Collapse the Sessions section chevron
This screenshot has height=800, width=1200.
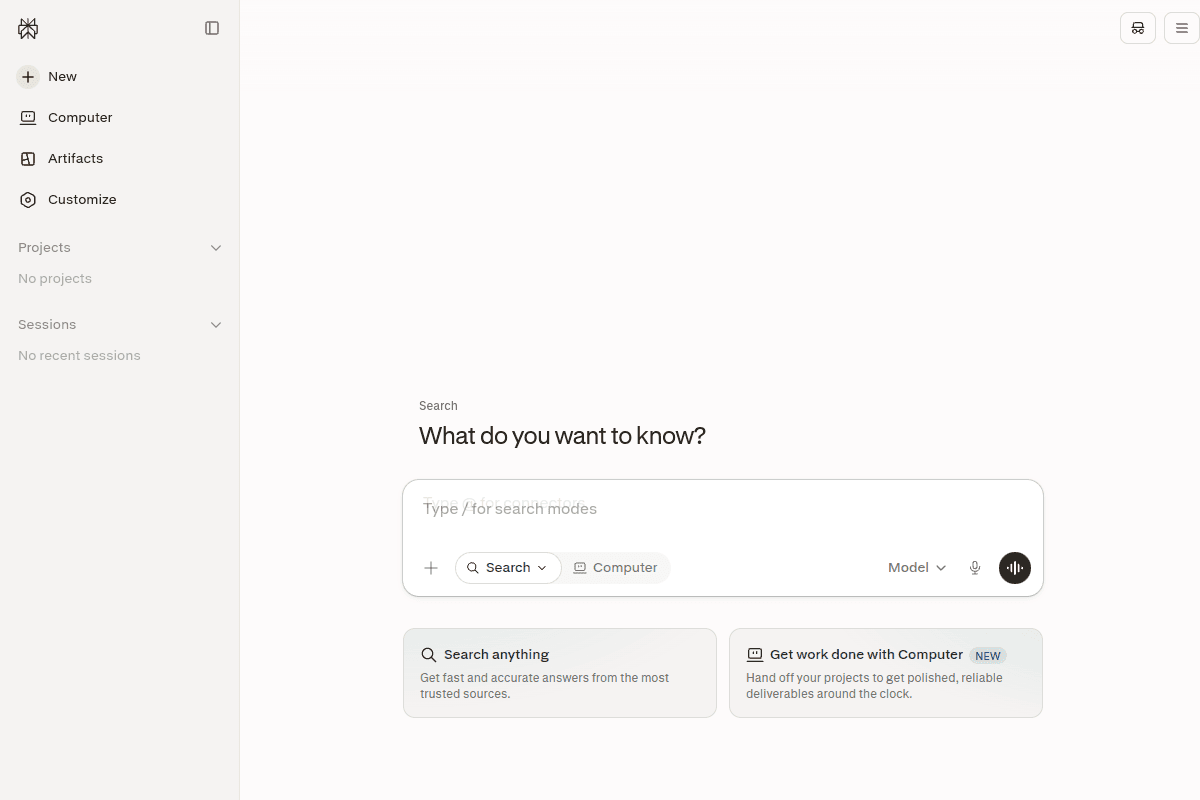coord(216,325)
